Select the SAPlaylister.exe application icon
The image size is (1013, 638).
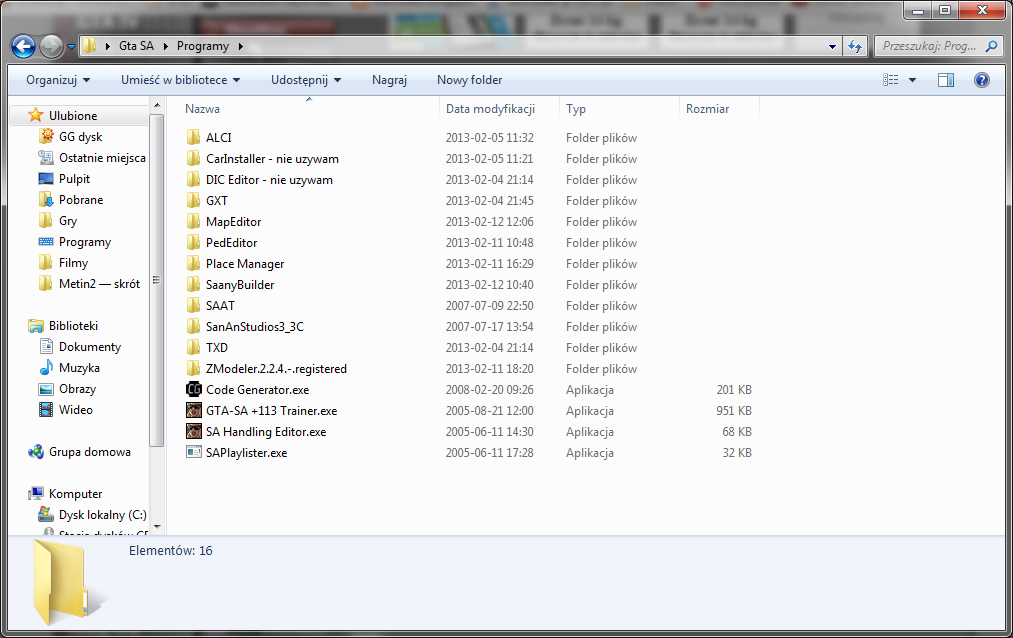194,453
